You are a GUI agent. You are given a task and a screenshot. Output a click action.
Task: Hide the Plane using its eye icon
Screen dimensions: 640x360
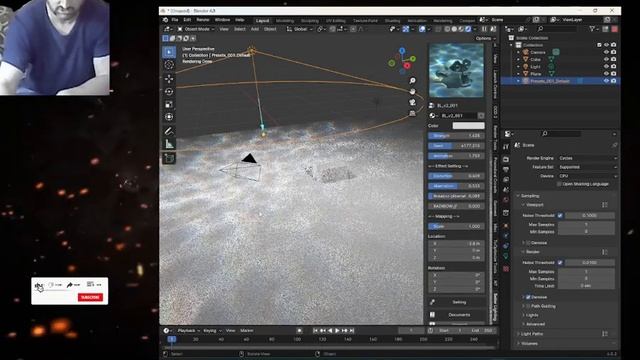pos(606,74)
